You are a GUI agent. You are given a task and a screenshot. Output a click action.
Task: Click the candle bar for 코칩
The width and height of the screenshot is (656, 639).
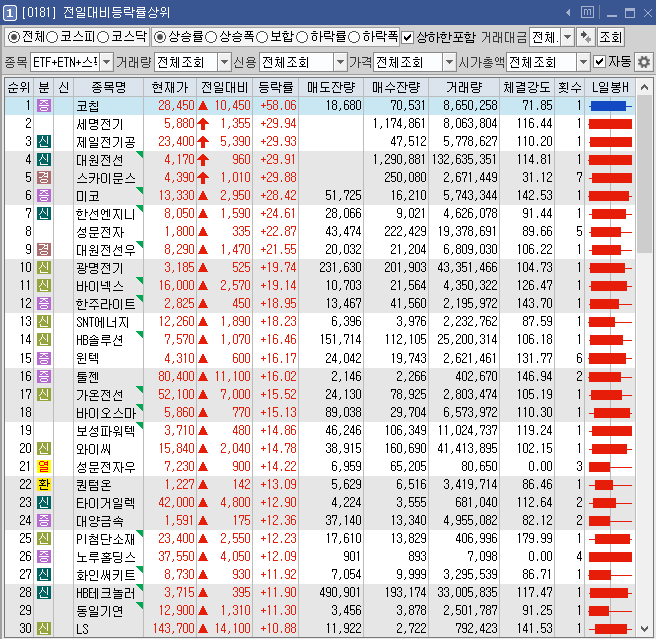click(610, 106)
